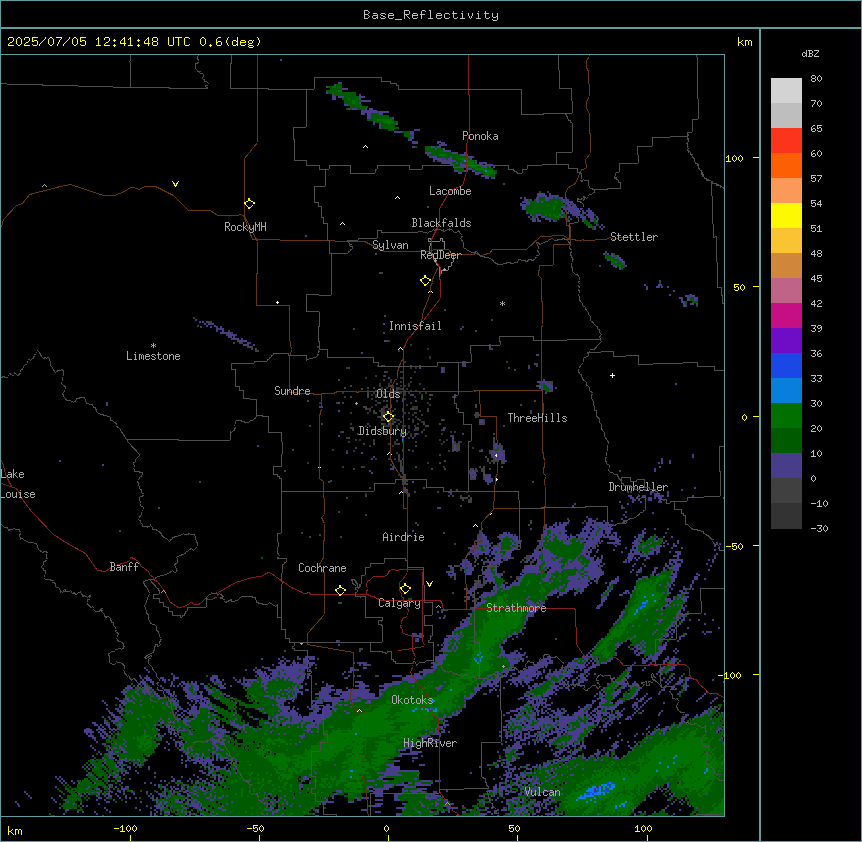This screenshot has width=862, height=842.
Task: Click the dBZ legend heading
Action: point(810,53)
